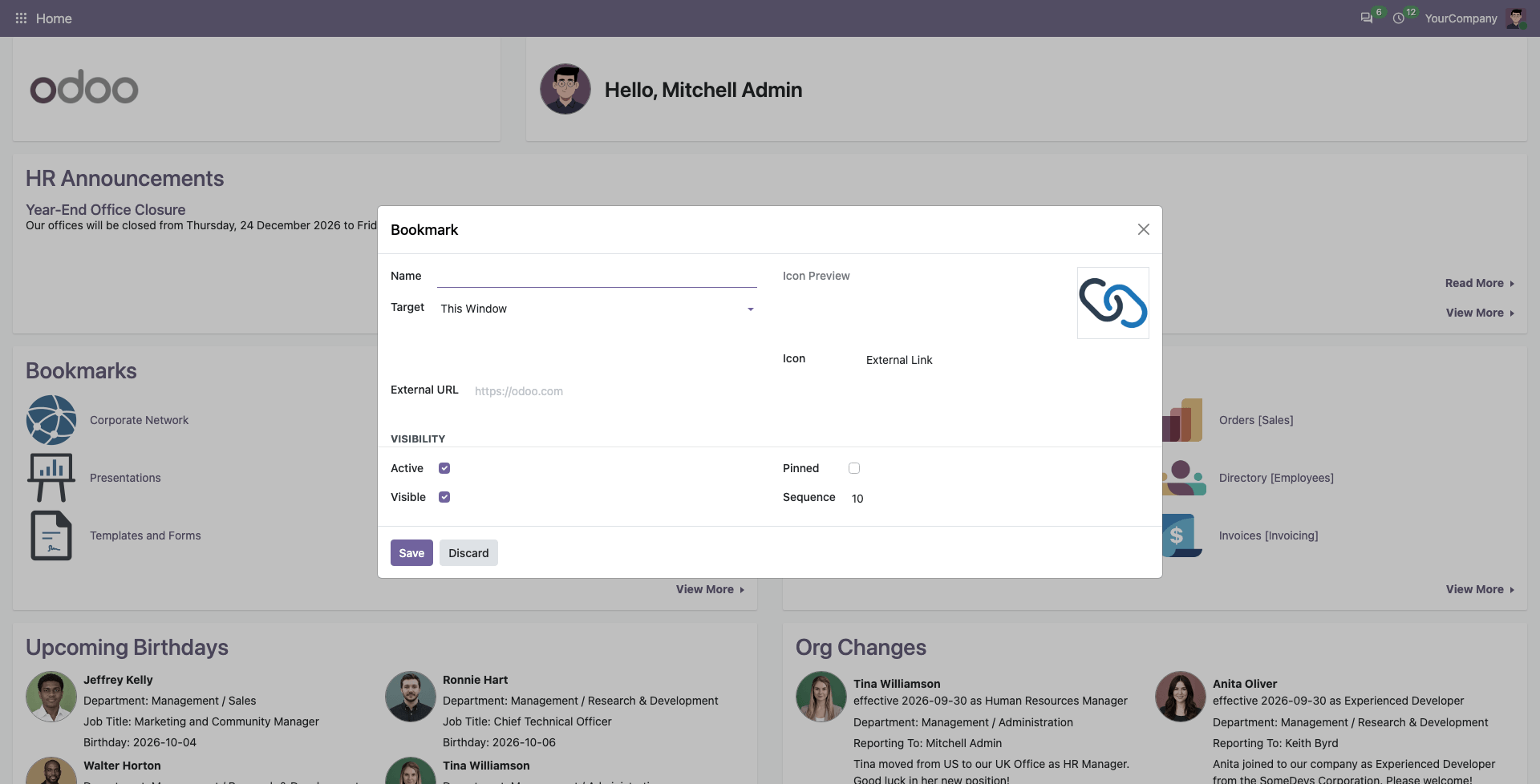Click Mitchell Admin's large avatar
This screenshot has height=784, width=1540.
(x=565, y=89)
